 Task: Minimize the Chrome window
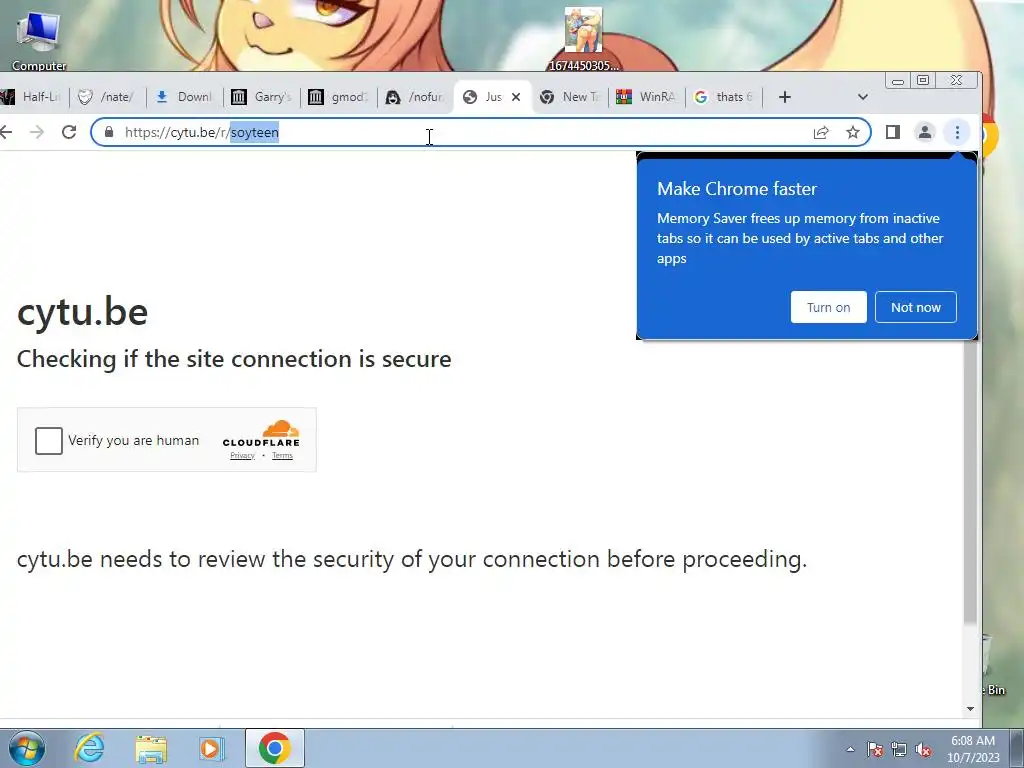[x=898, y=80]
